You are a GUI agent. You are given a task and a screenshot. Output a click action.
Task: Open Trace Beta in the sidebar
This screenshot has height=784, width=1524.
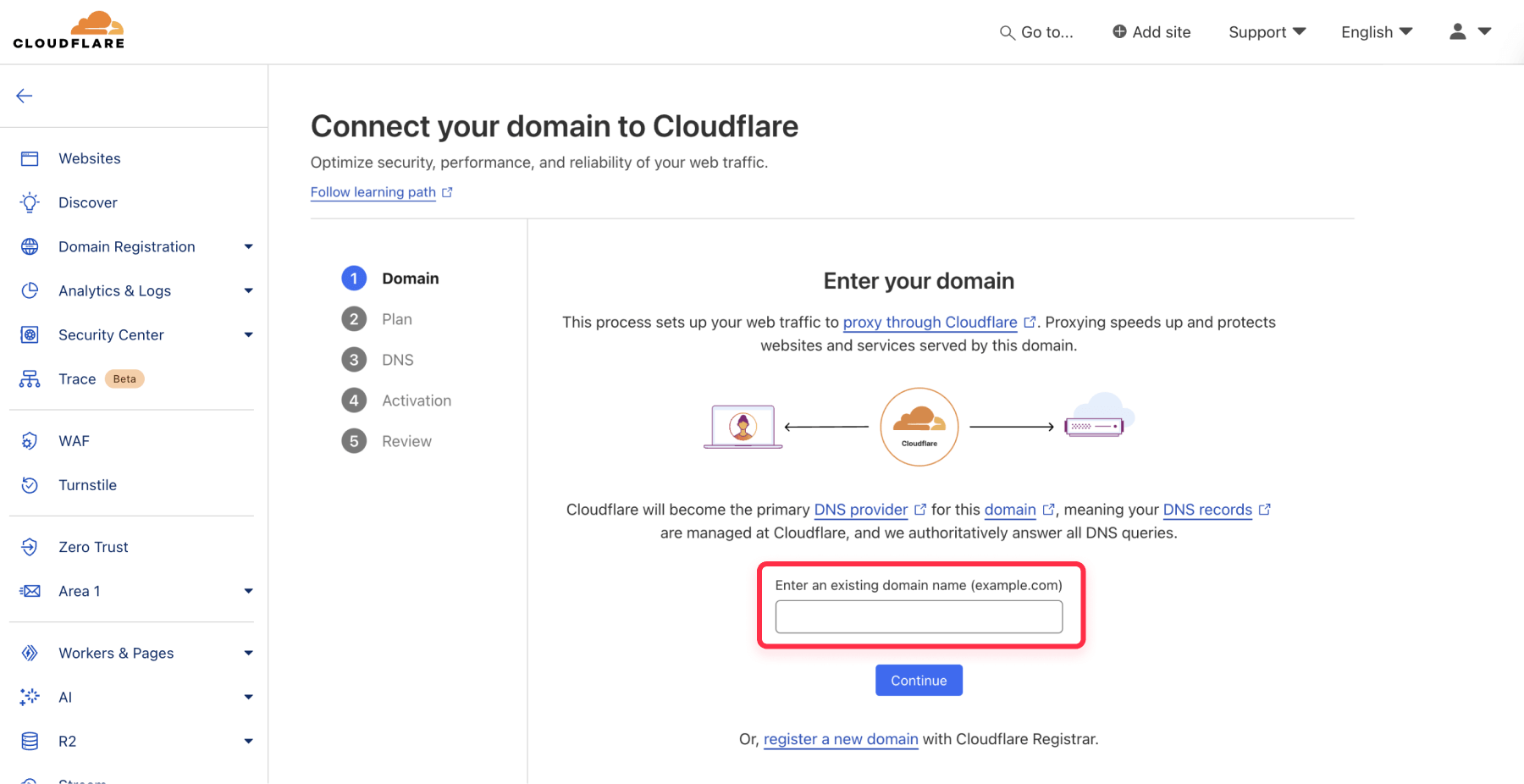tap(101, 378)
